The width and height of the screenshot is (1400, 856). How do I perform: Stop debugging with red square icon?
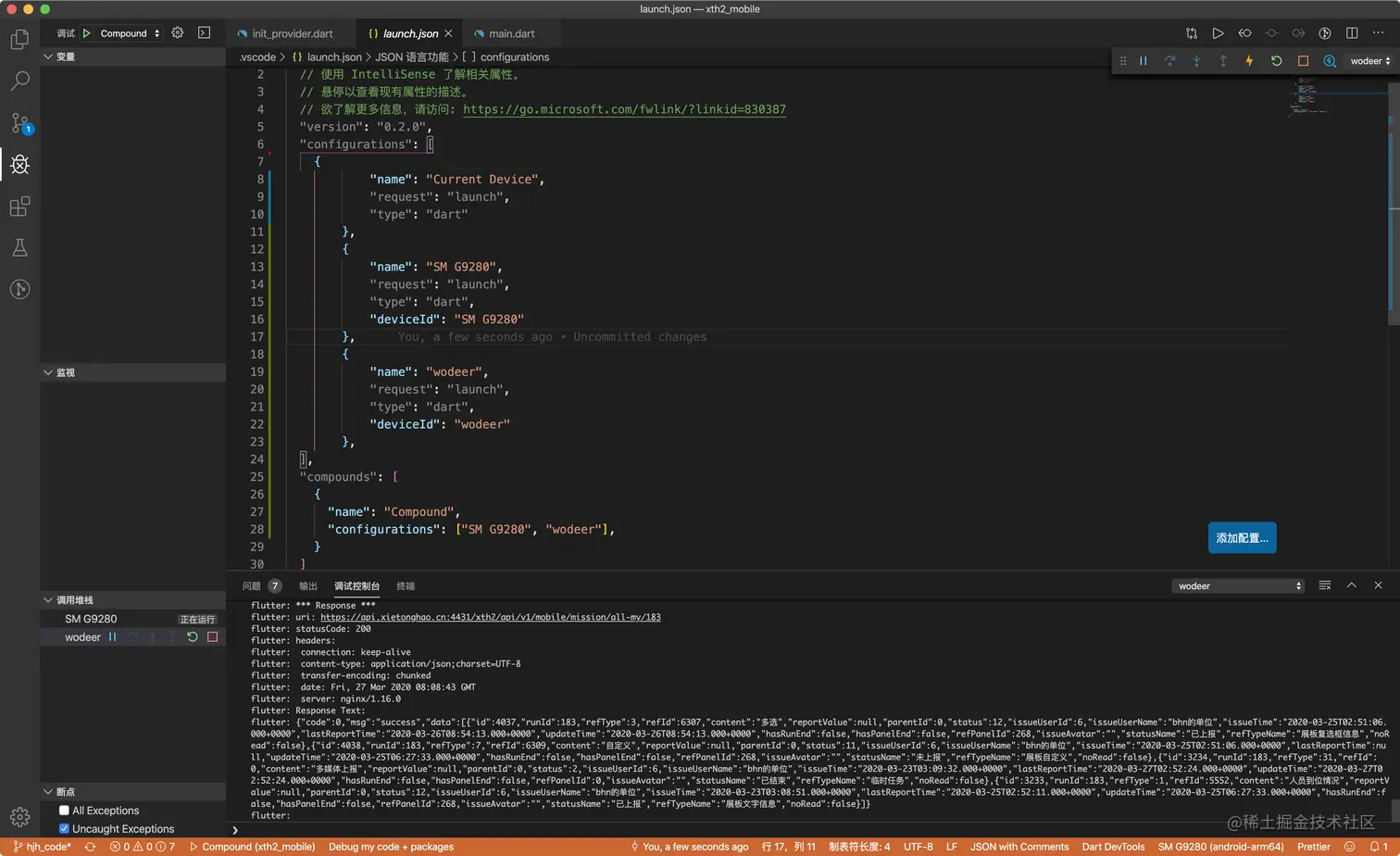coord(1303,61)
